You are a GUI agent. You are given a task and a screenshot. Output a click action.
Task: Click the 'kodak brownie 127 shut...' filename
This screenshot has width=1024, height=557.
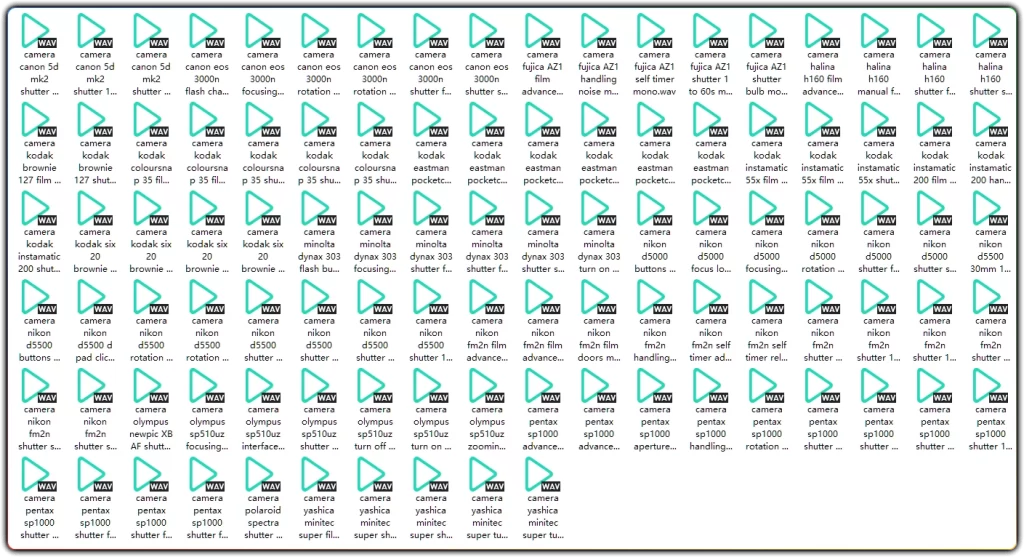point(95,162)
